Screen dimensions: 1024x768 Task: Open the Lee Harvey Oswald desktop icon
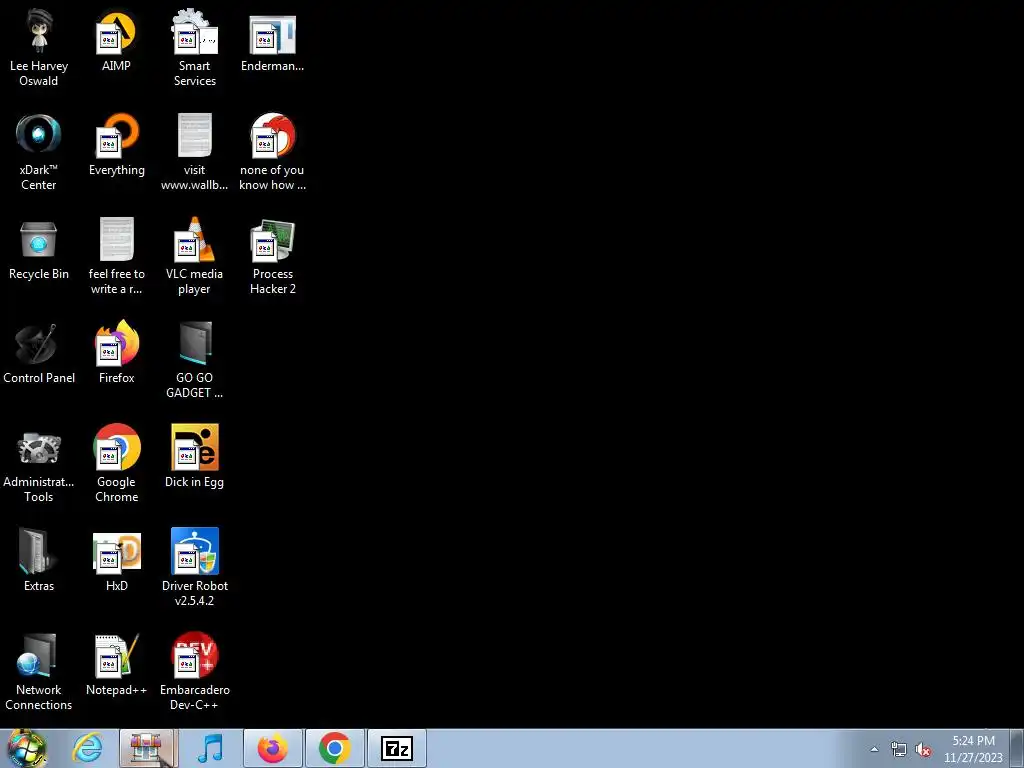click(x=39, y=47)
